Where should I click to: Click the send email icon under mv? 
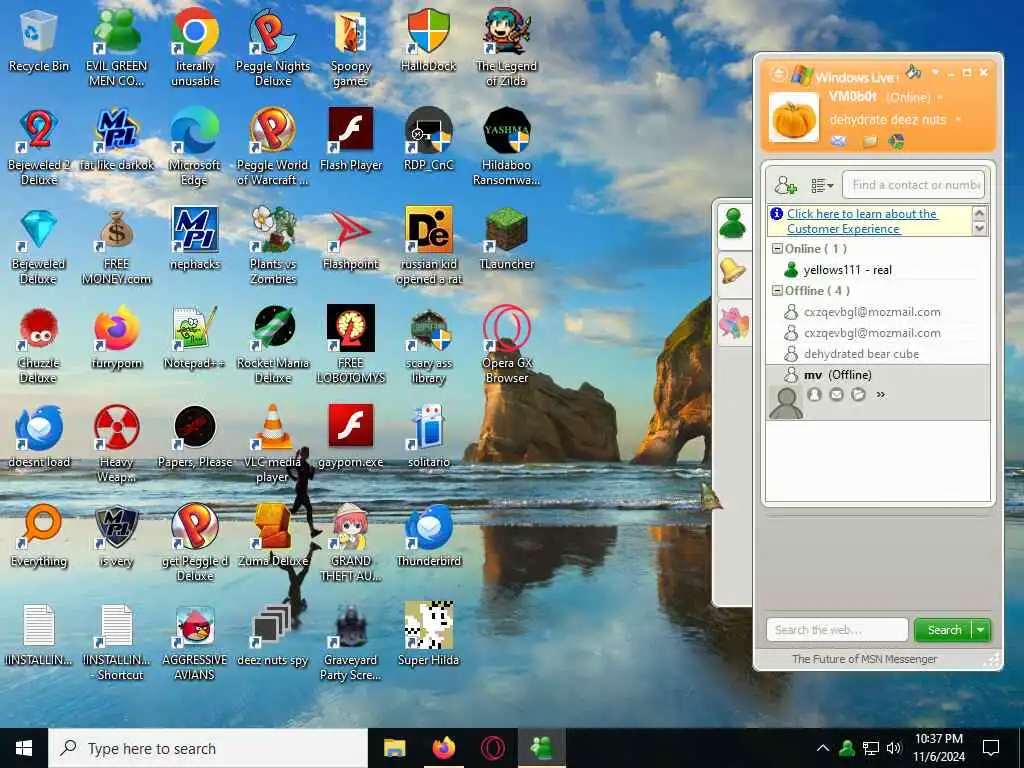[x=836, y=394]
